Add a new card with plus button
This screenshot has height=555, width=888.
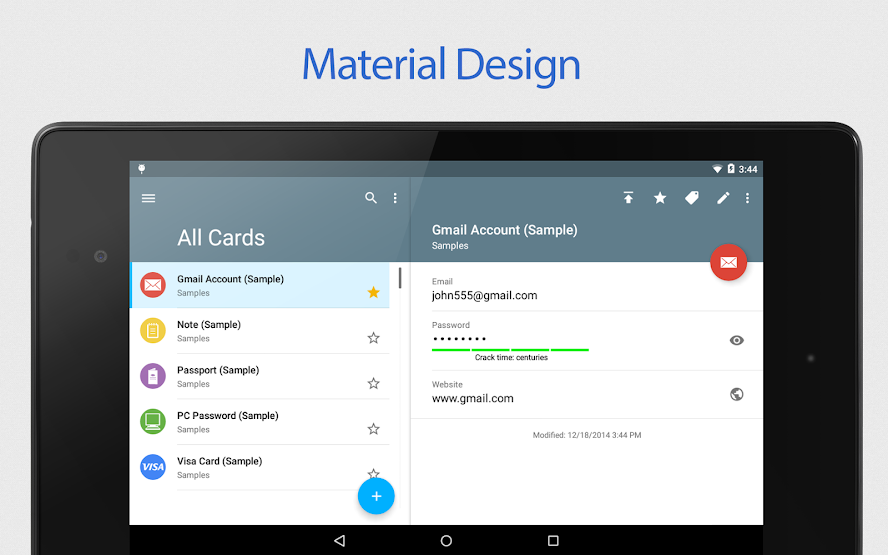point(376,496)
